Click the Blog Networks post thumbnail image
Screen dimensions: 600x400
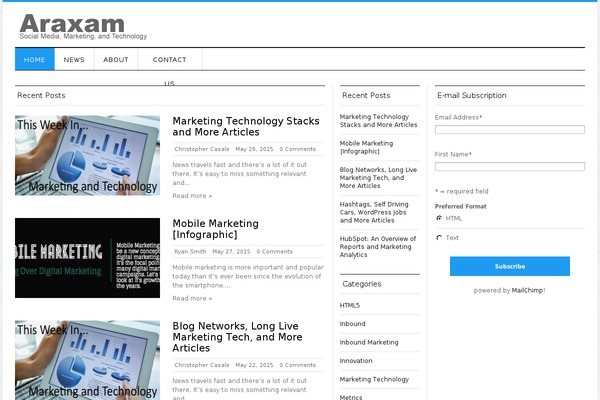(x=88, y=360)
